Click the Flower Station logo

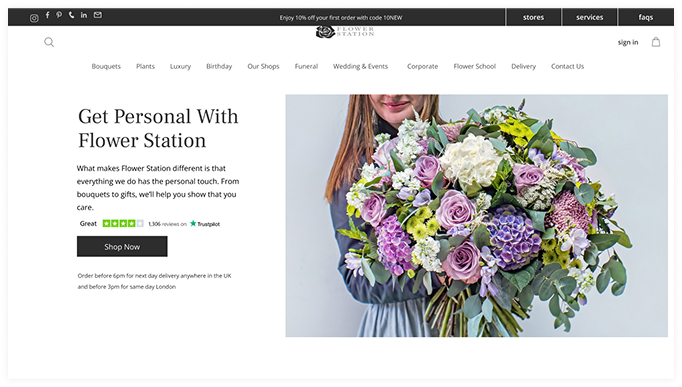(x=345, y=32)
